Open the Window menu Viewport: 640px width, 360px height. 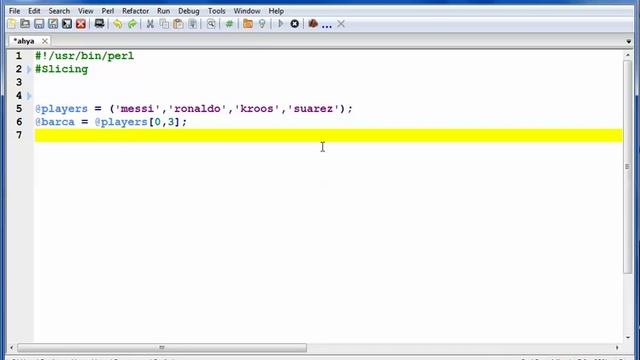[247, 11]
